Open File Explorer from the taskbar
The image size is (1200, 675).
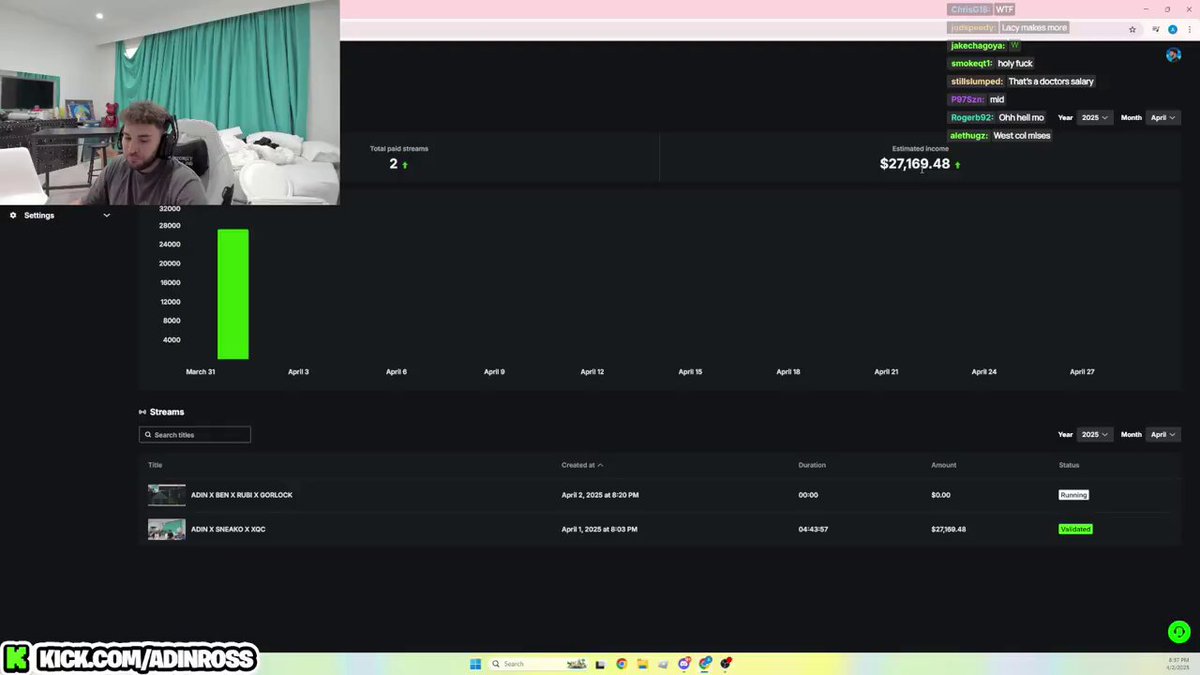click(x=642, y=664)
